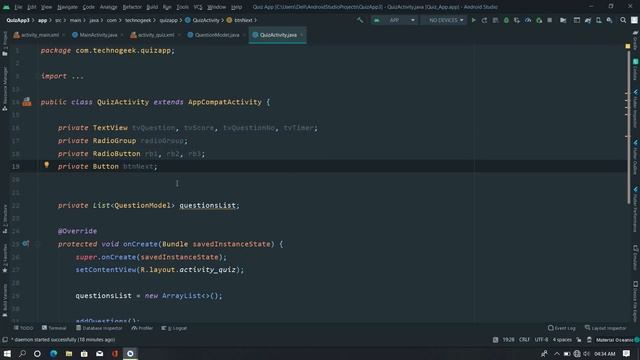Image resolution: width=640 pixels, height=360 pixels.
Task: Collapse the onCreate method fold marker
Action: pyautogui.click(x=38, y=244)
